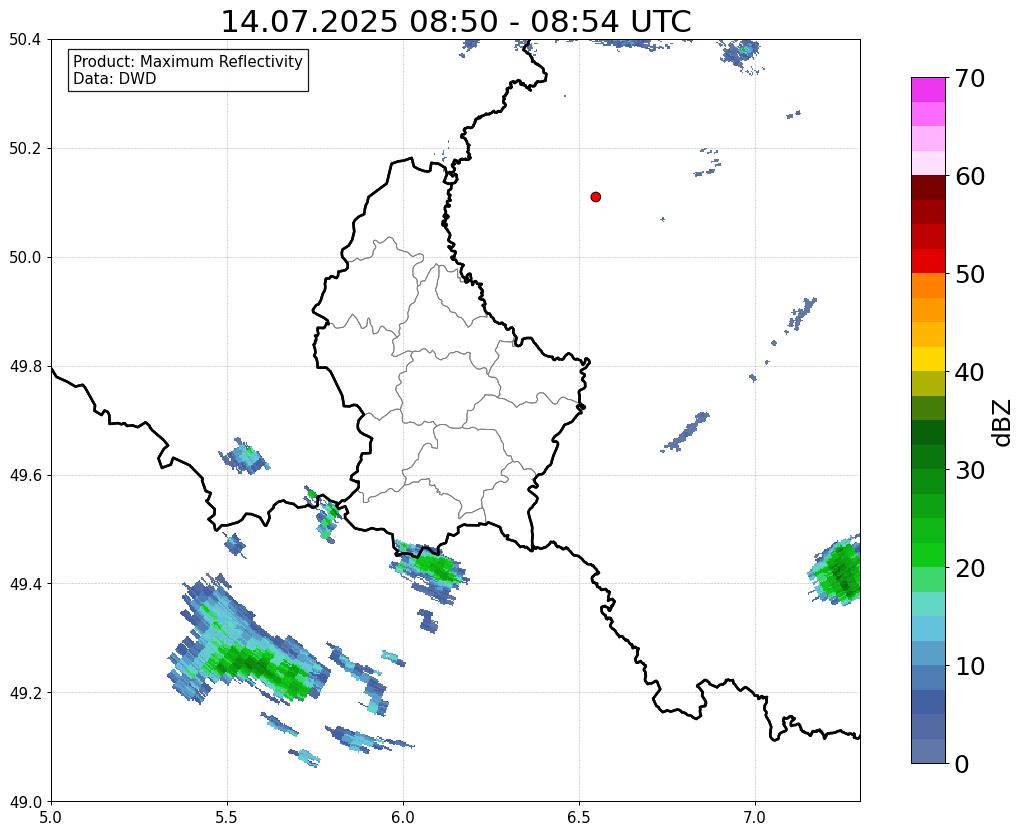Click the "Data: DWD" label
1023x834 pixels.
tap(115, 79)
